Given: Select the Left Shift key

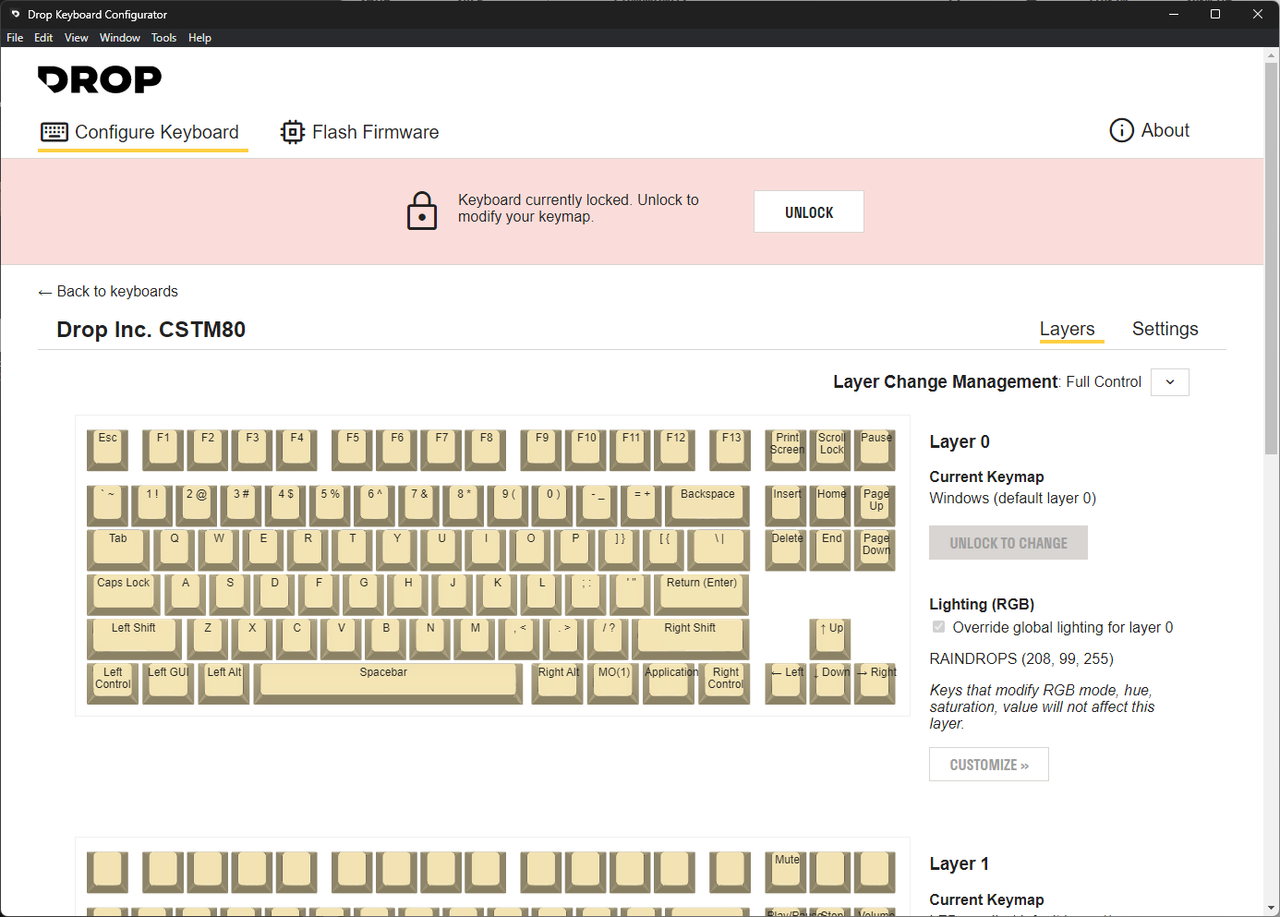Looking at the screenshot, I should tap(135, 639).
